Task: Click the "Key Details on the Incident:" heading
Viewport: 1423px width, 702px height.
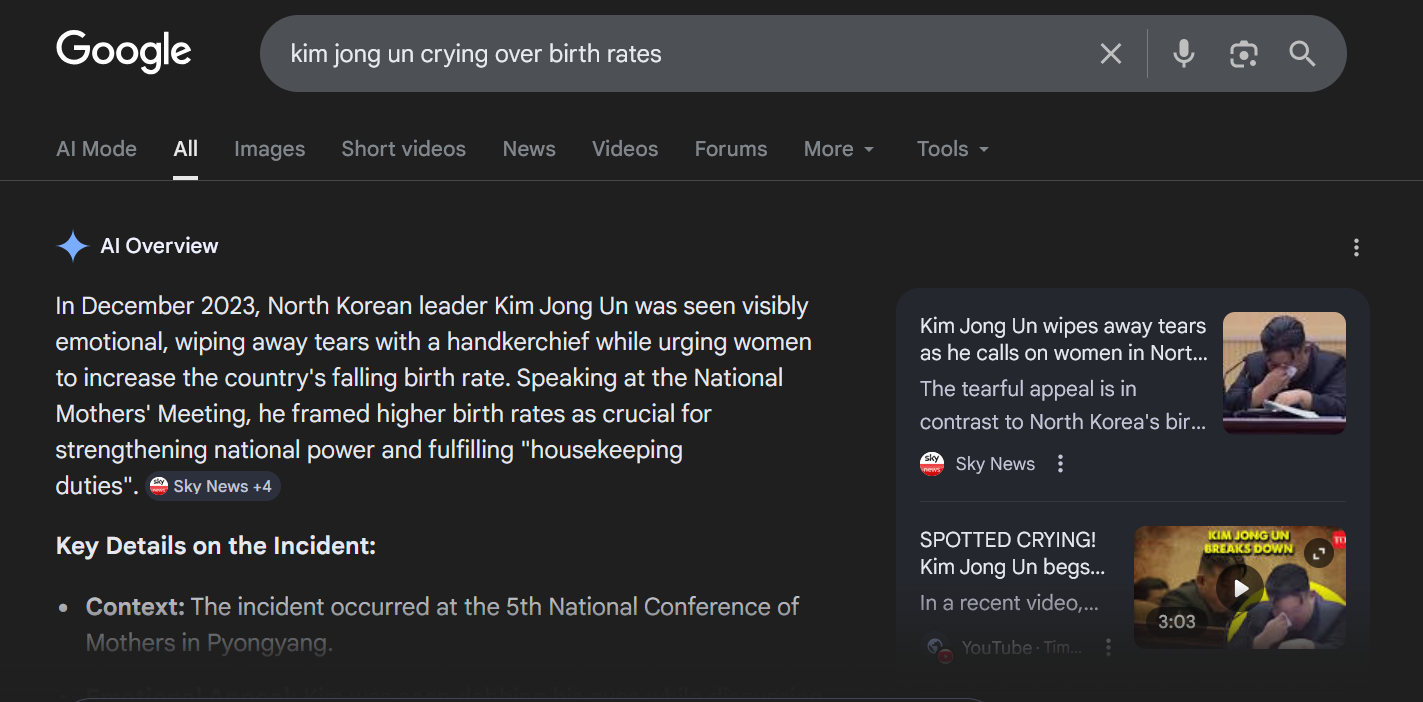Action: (216, 546)
